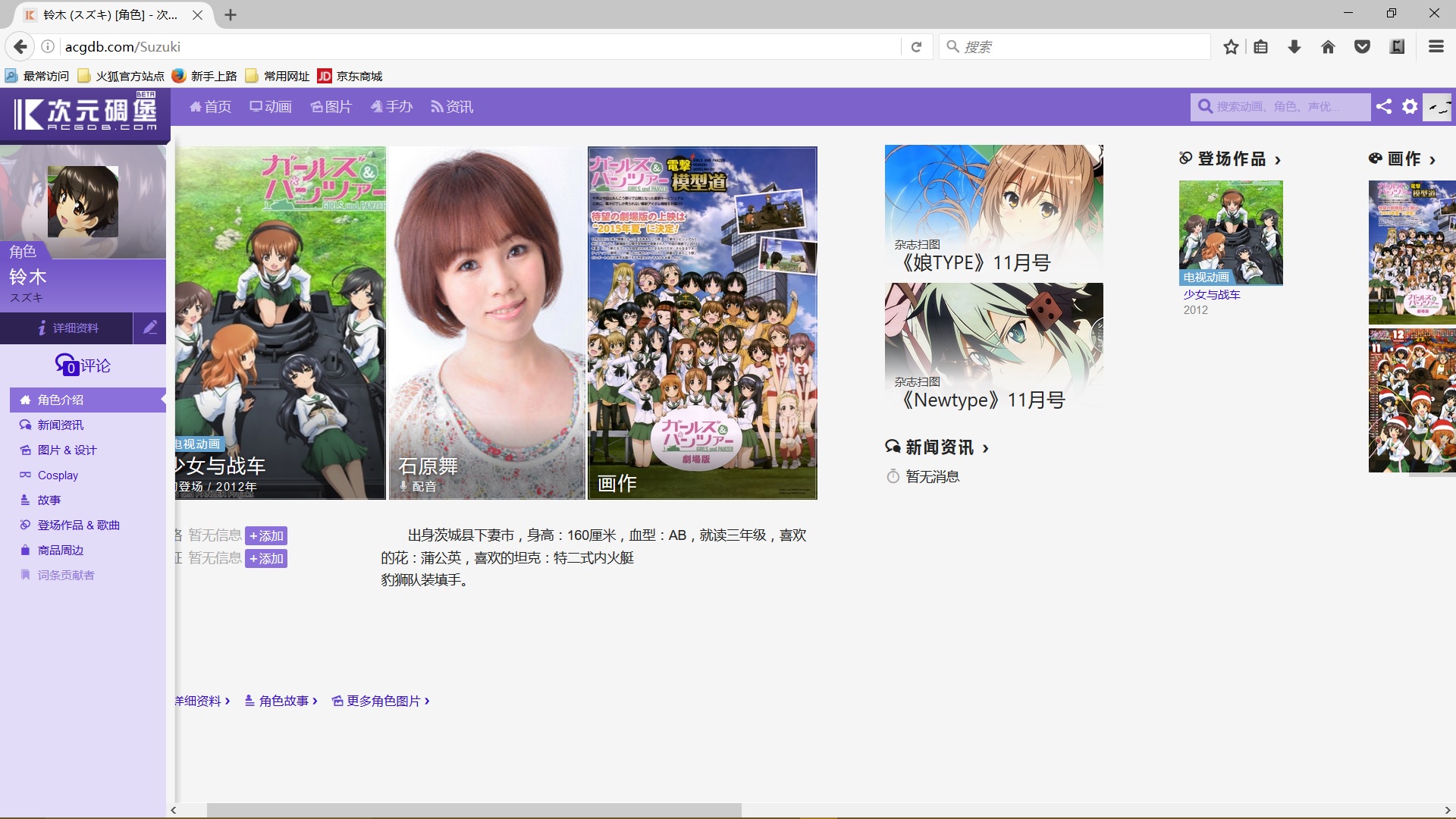The width and height of the screenshot is (1456, 819).
Task: Click the bookmark star icon in the toolbar
Action: tap(1231, 47)
